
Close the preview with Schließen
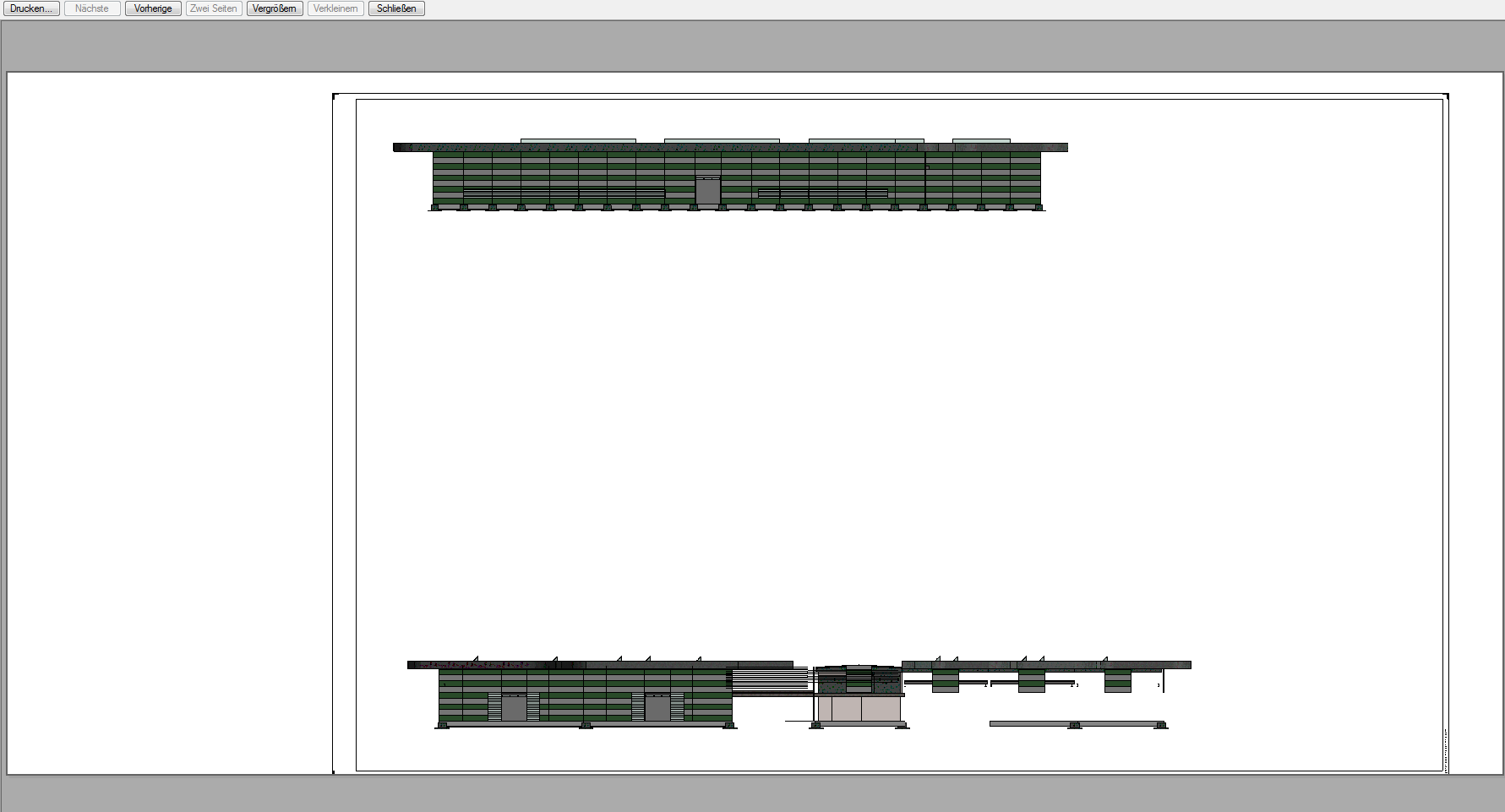pyautogui.click(x=396, y=8)
